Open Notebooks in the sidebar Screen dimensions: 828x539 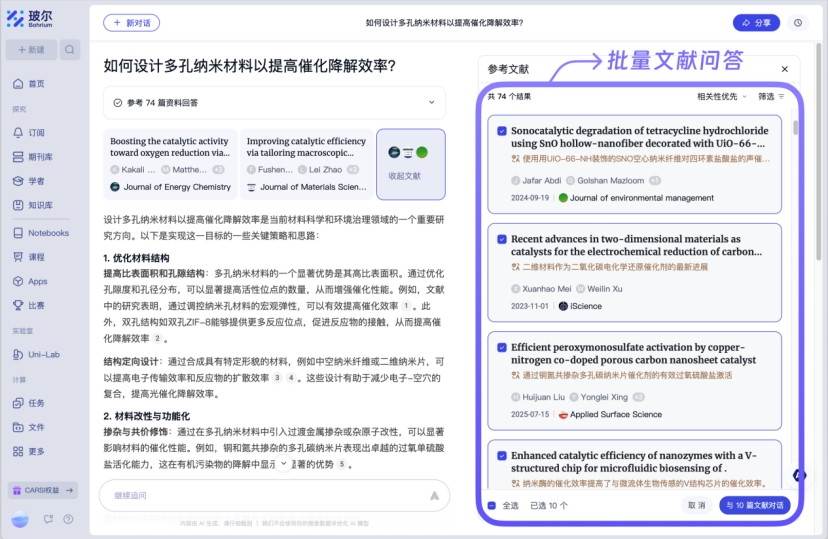47,233
